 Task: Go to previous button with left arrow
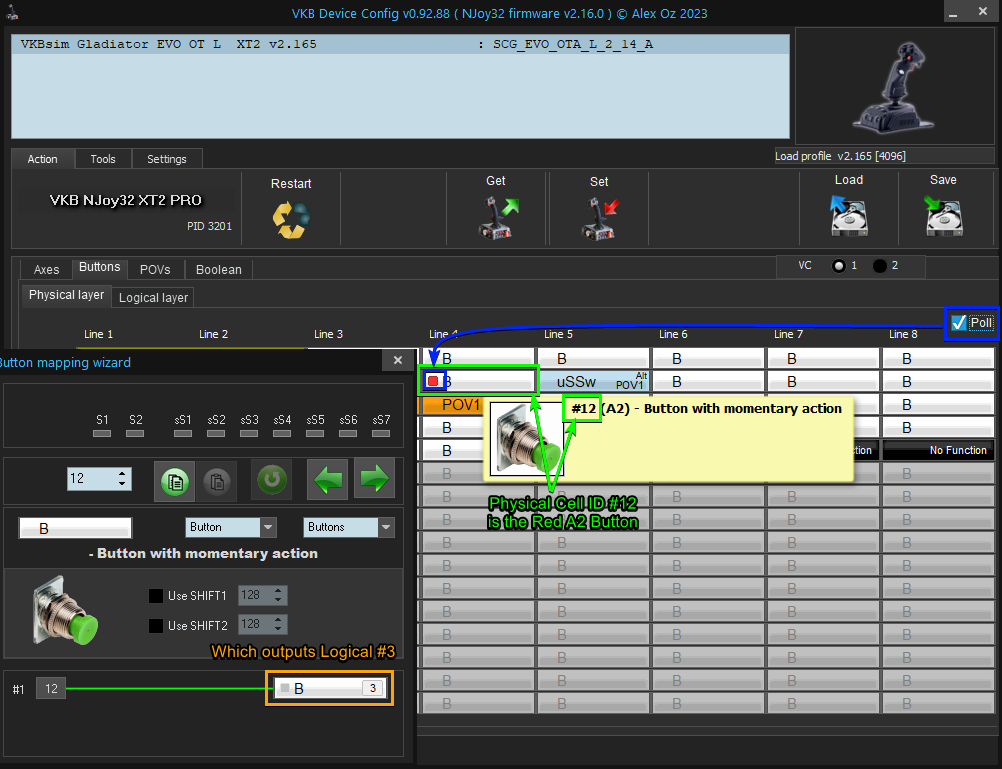pyautogui.click(x=328, y=479)
